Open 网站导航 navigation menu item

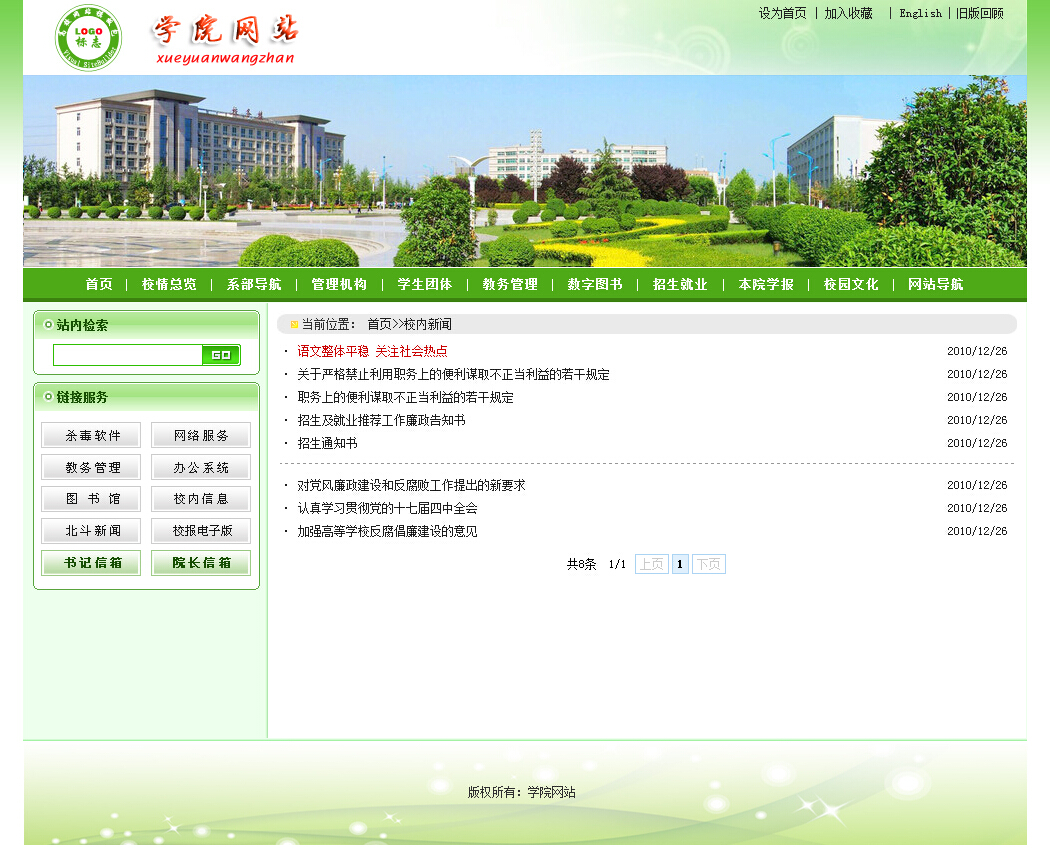click(x=936, y=285)
